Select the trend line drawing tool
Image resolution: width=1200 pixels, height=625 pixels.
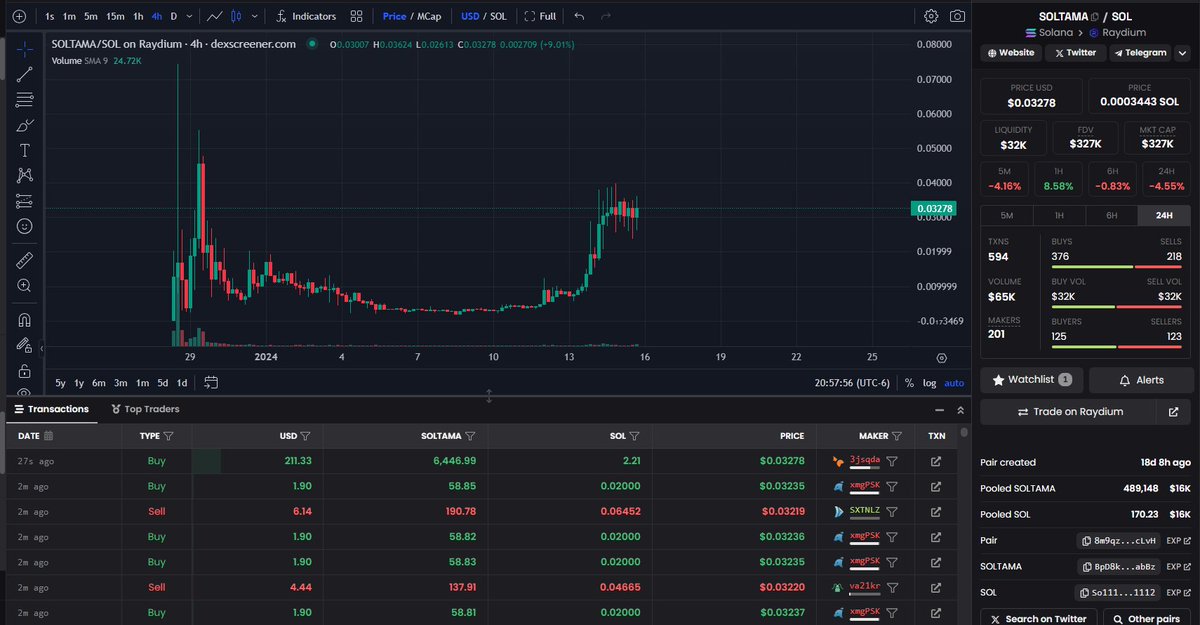click(25, 74)
